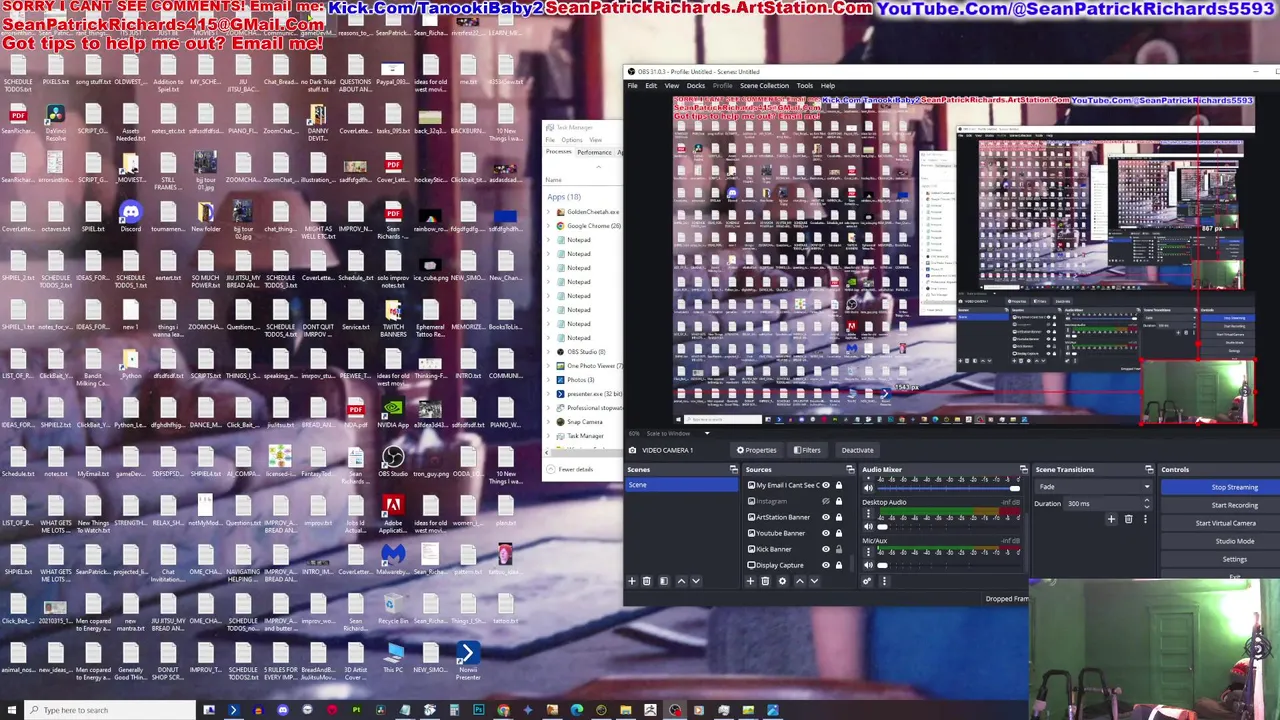
Task: Lock the Kick Banner source
Action: [839, 549]
